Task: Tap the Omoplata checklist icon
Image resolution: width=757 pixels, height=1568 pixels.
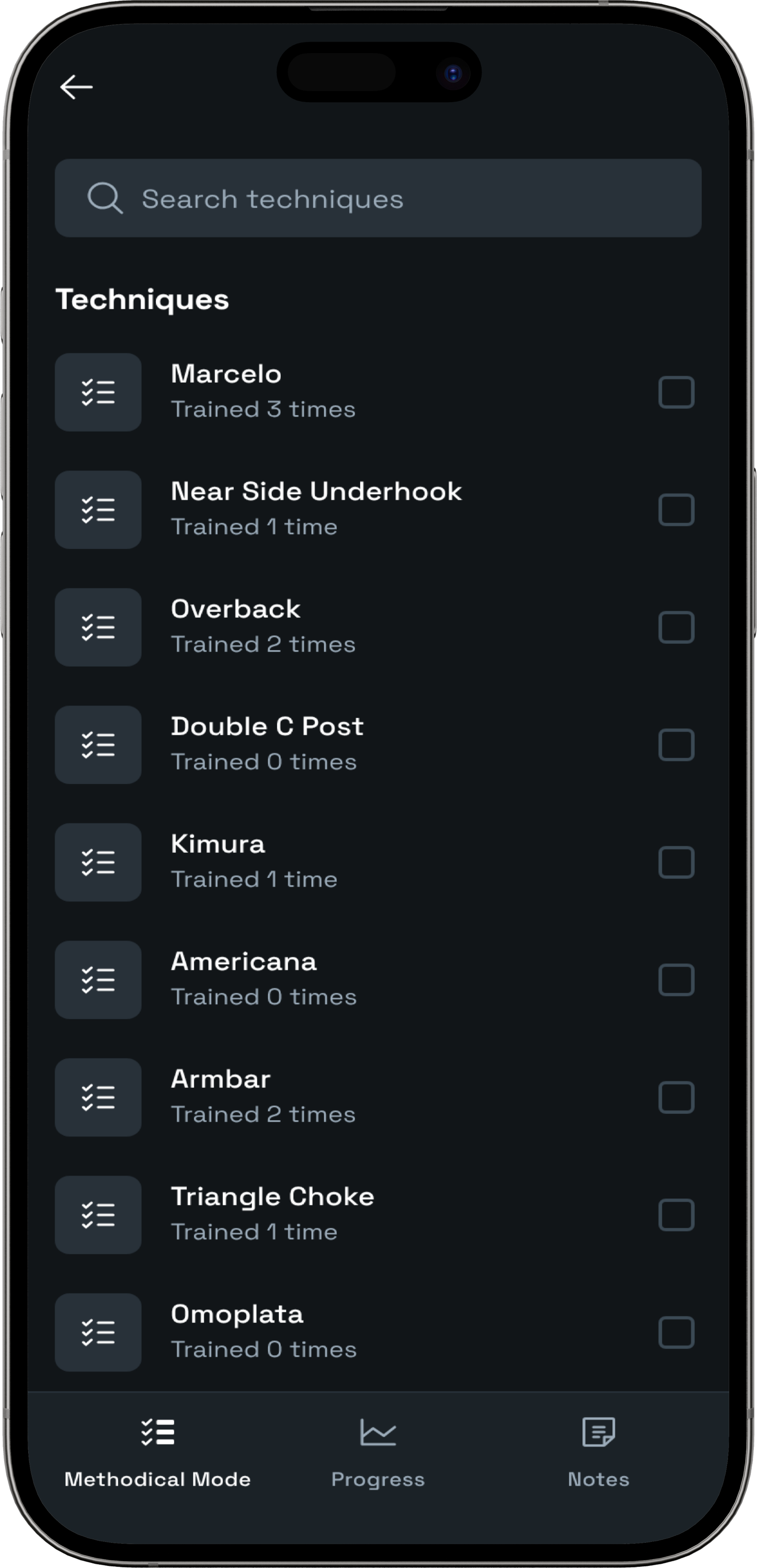Action: pyautogui.click(x=98, y=1333)
